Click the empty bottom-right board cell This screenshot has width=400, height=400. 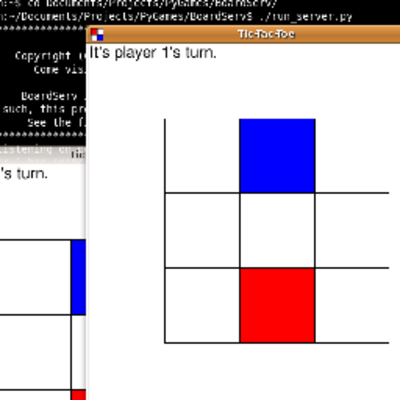click(x=352, y=305)
